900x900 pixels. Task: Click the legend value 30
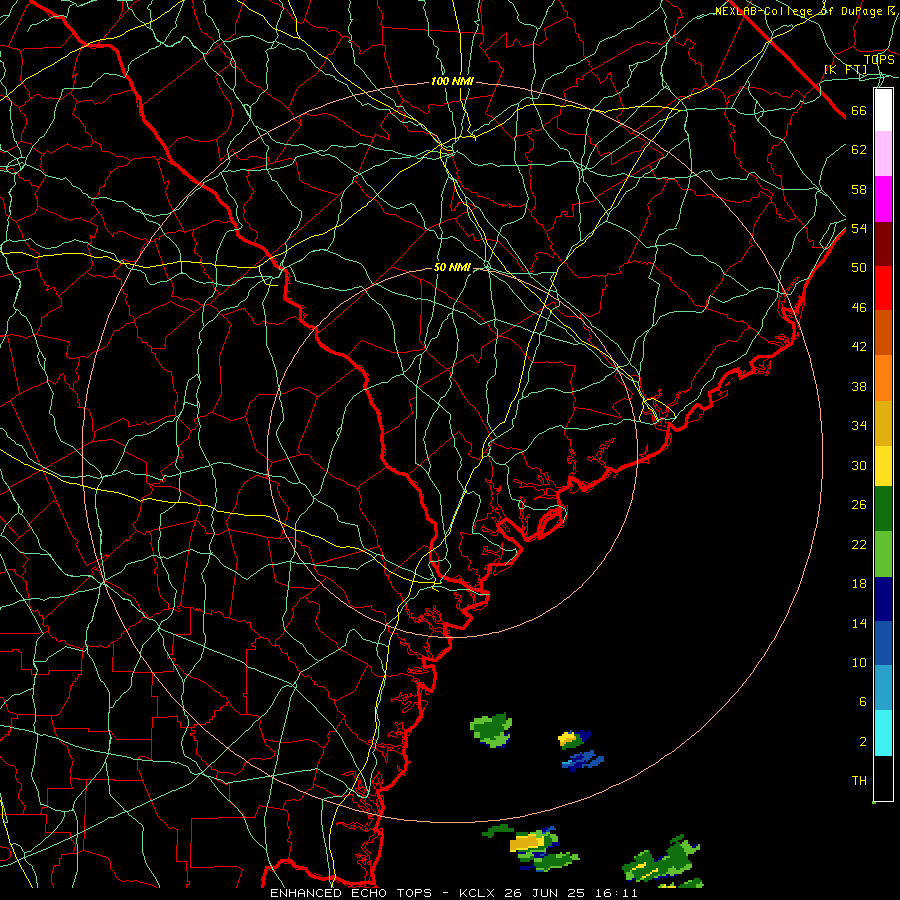click(859, 465)
